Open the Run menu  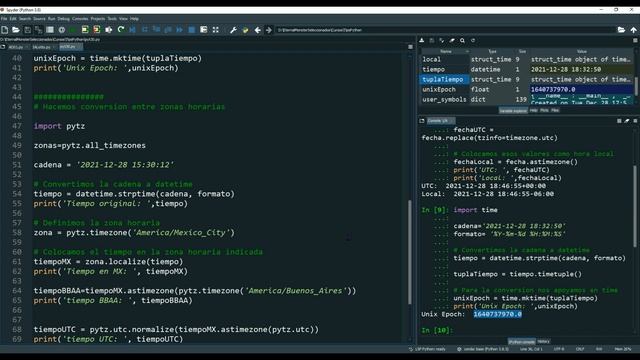click(51, 19)
